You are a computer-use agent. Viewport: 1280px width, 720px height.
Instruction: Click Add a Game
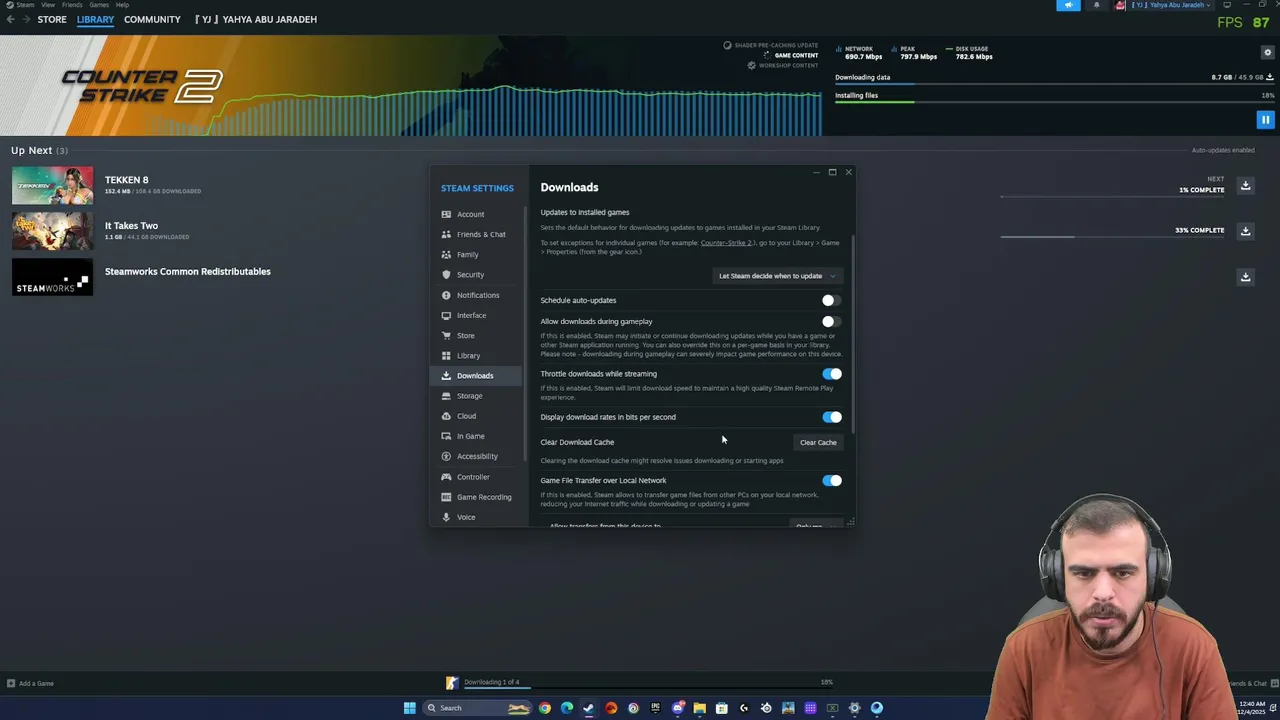click(30, 684)
